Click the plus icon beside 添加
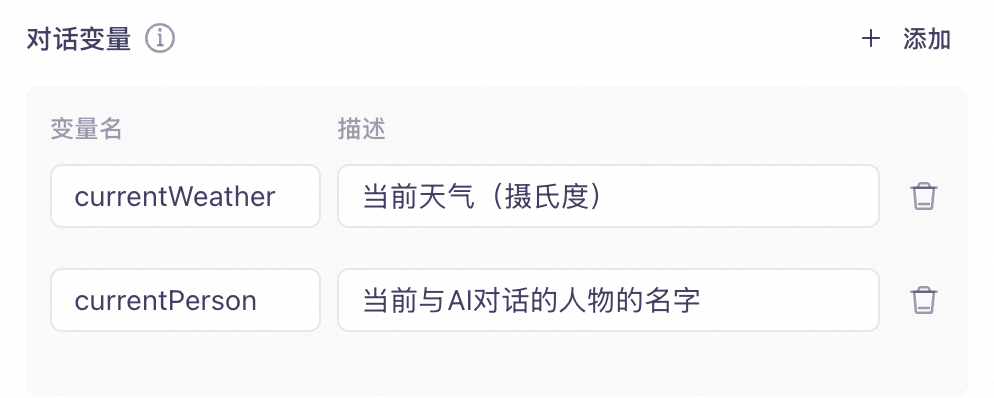The height and width of the screenshot is (398, 994). coord(870,39)
